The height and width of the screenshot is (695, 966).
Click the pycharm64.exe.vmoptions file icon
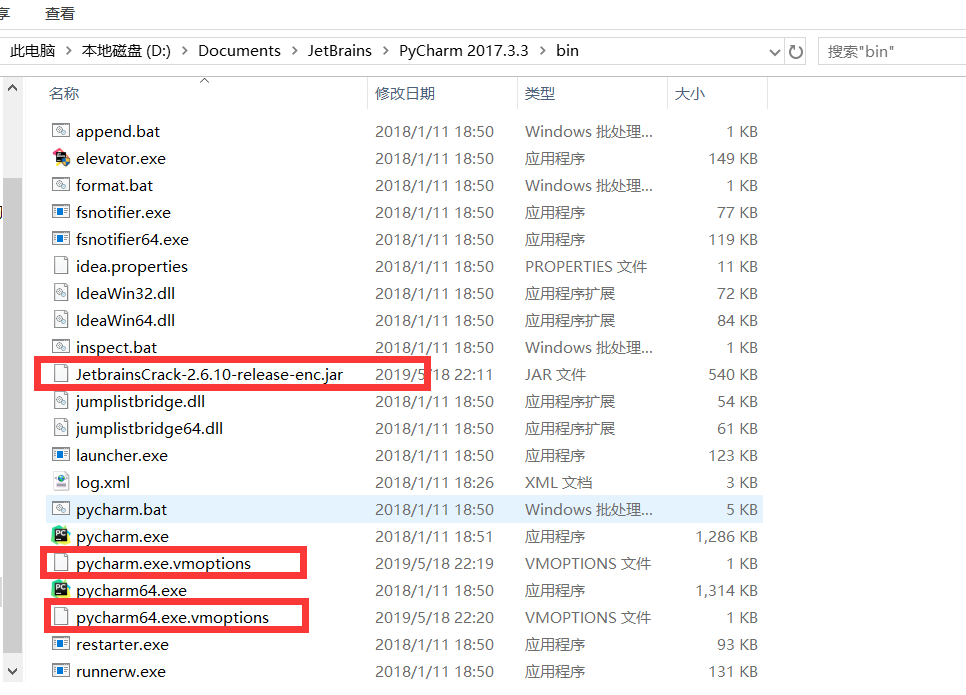[60, 617]
